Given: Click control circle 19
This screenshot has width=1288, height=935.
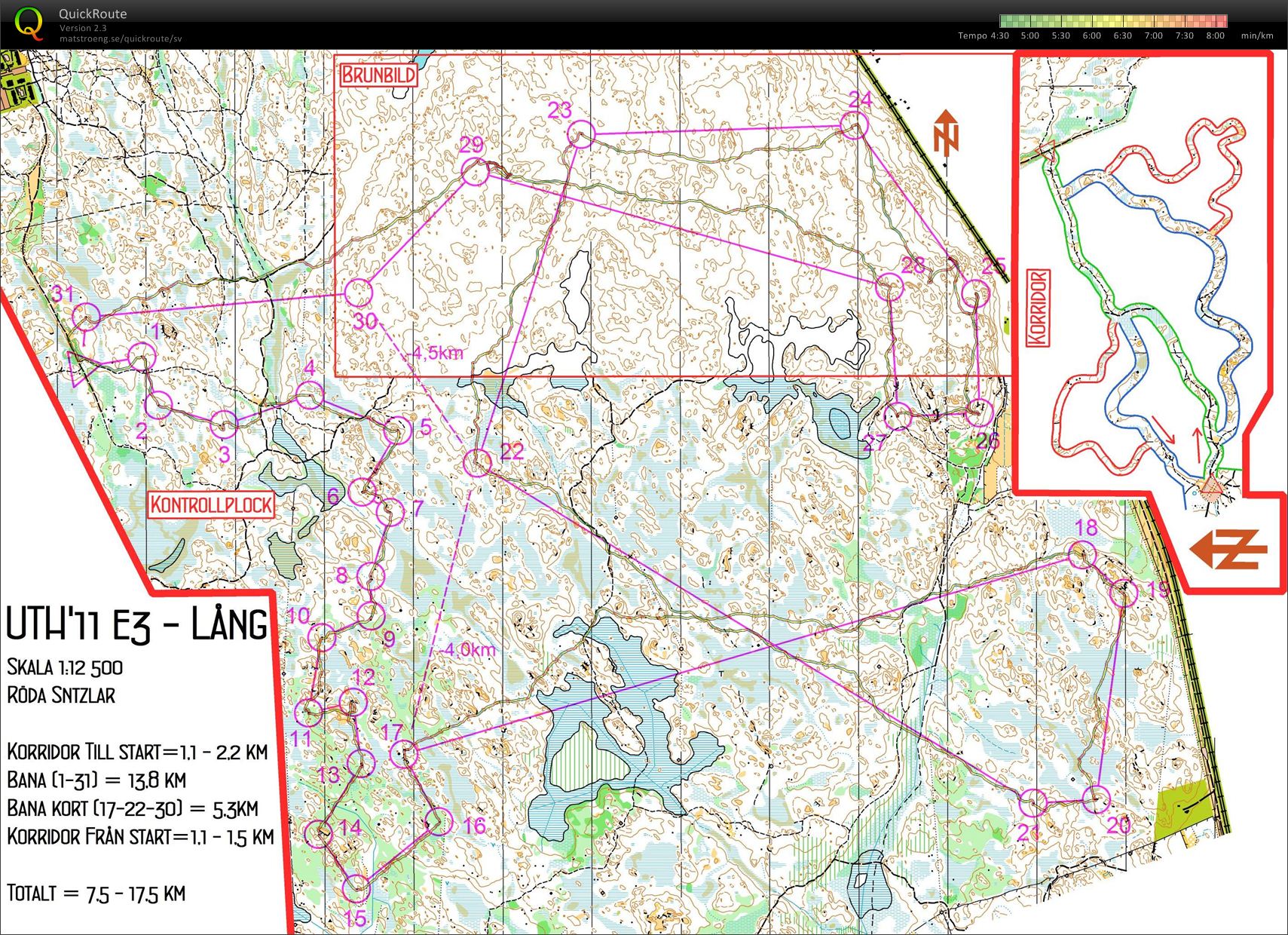Looking at the screenshot, I should click(1124, 593).
